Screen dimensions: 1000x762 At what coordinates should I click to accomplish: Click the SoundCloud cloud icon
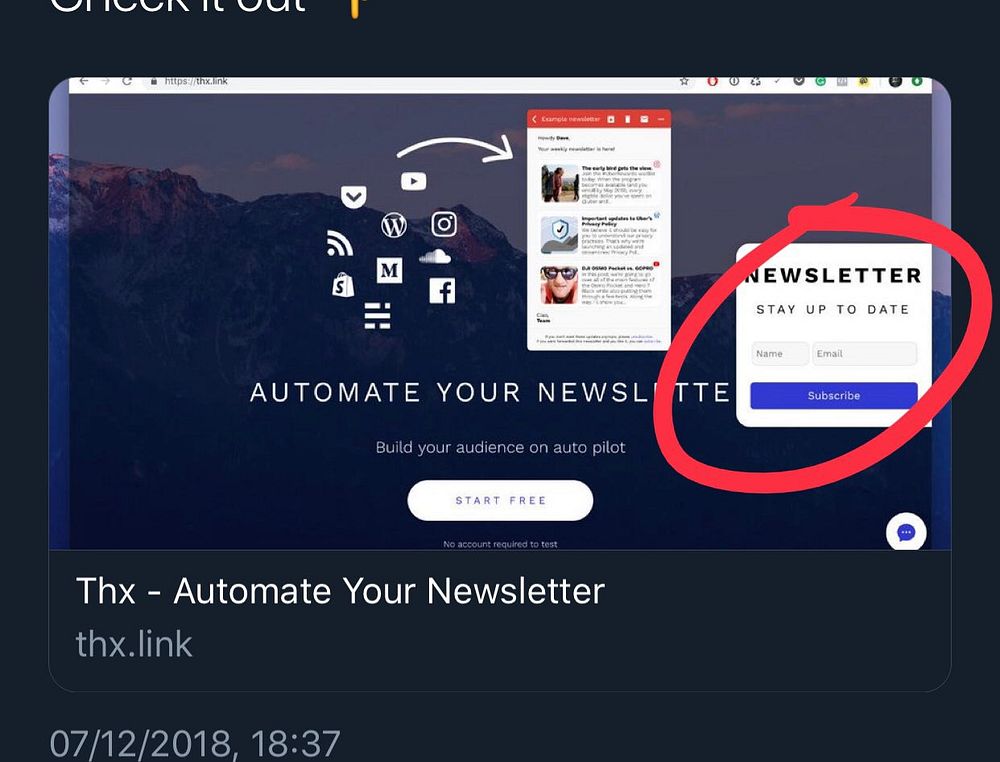point(435,257)
